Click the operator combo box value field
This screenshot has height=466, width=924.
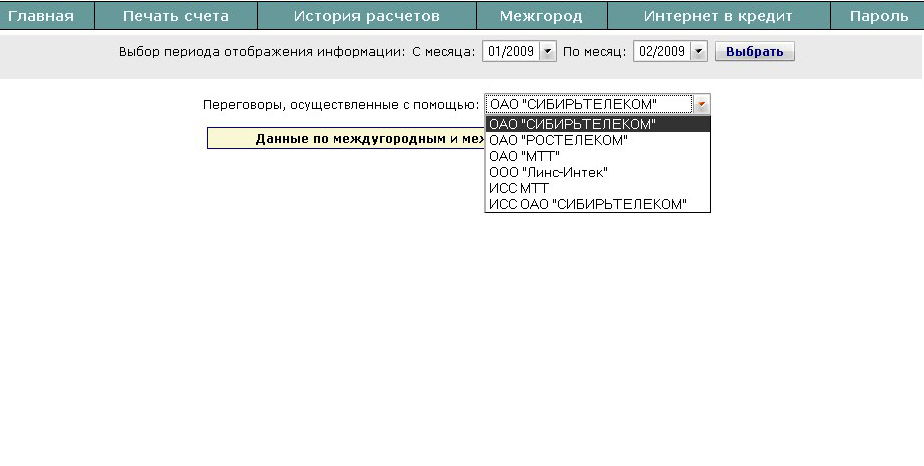pos(588,104)
